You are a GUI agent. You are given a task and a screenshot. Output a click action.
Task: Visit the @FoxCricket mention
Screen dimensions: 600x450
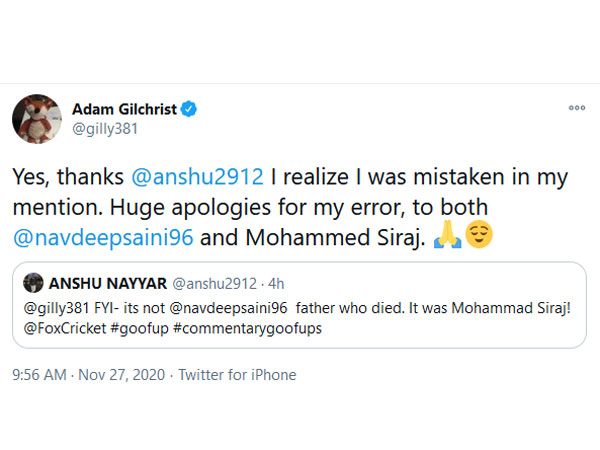66,327
